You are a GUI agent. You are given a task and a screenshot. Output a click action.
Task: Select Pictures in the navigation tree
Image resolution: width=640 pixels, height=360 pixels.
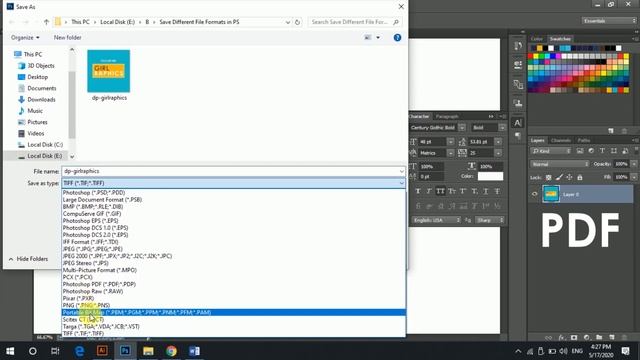(x=37, y=122)
